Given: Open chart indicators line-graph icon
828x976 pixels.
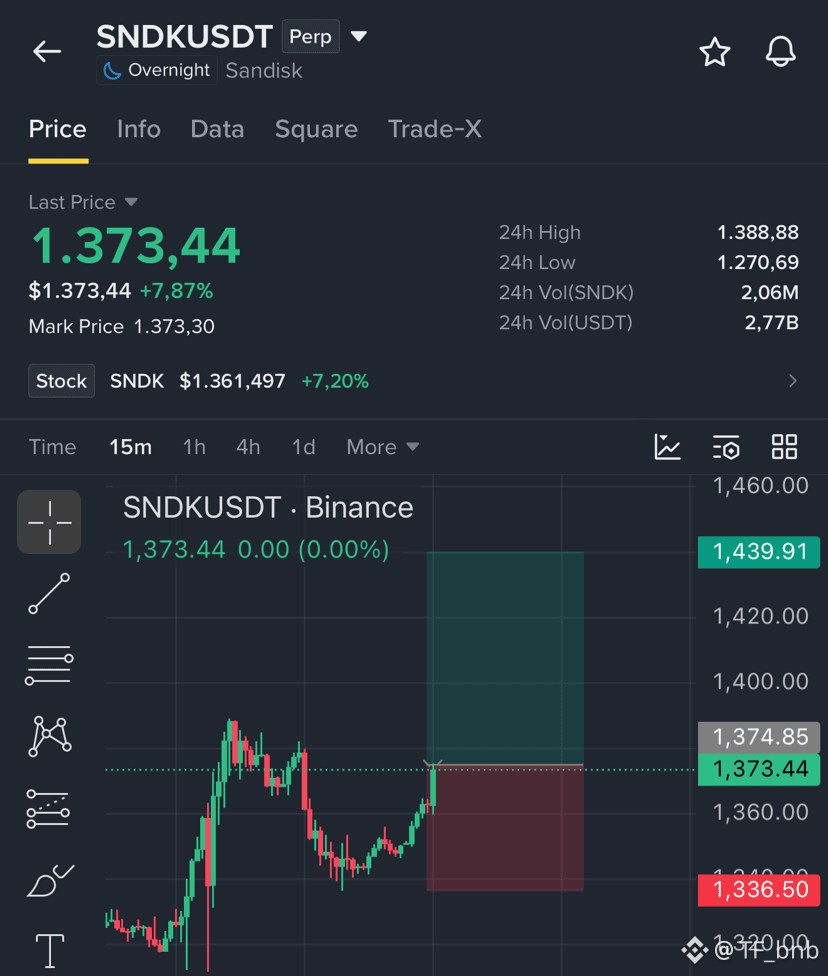Looking at the screenshot, I should click(x=667, y=447).
